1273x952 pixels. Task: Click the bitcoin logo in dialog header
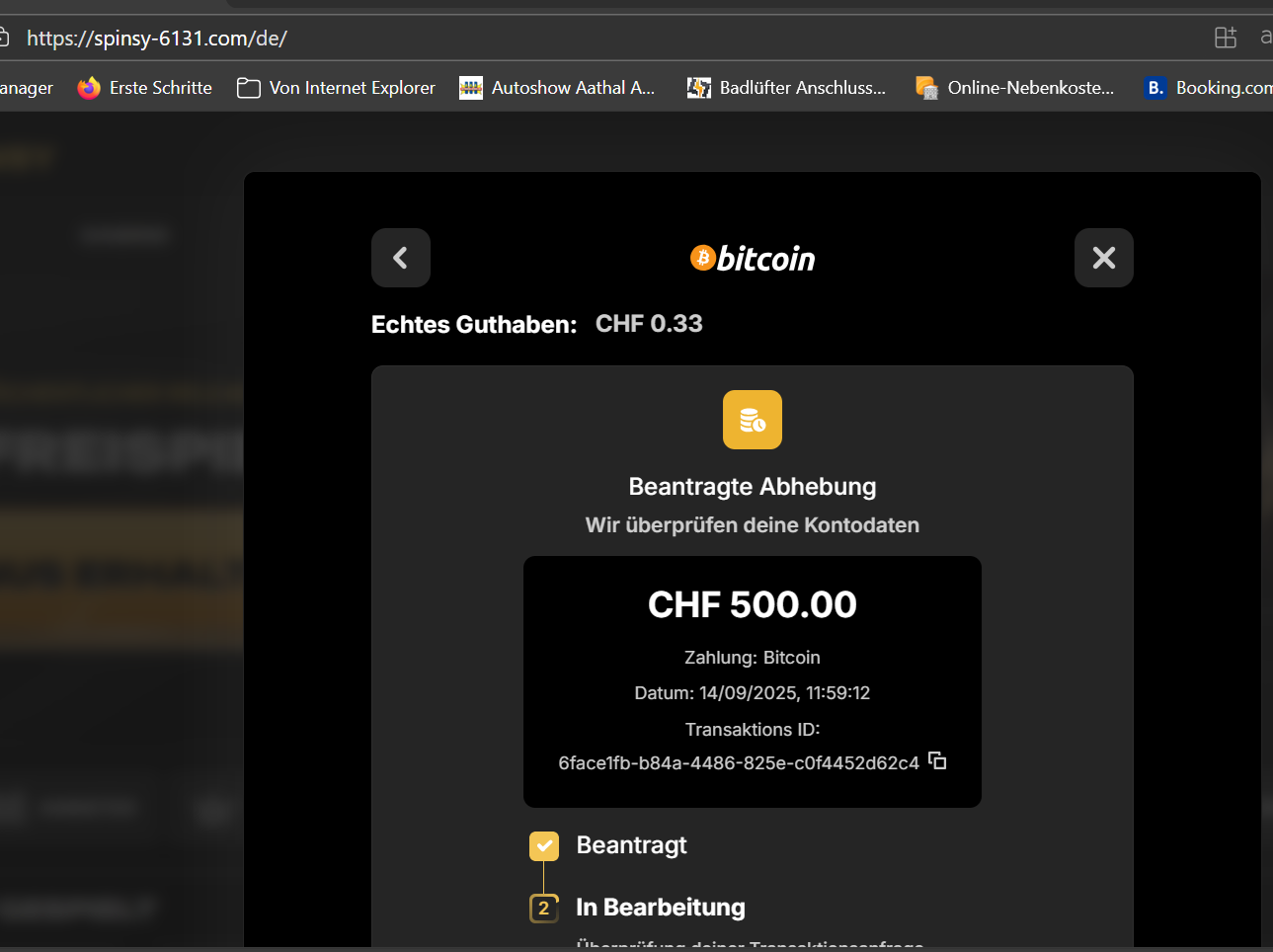[753, 259]
